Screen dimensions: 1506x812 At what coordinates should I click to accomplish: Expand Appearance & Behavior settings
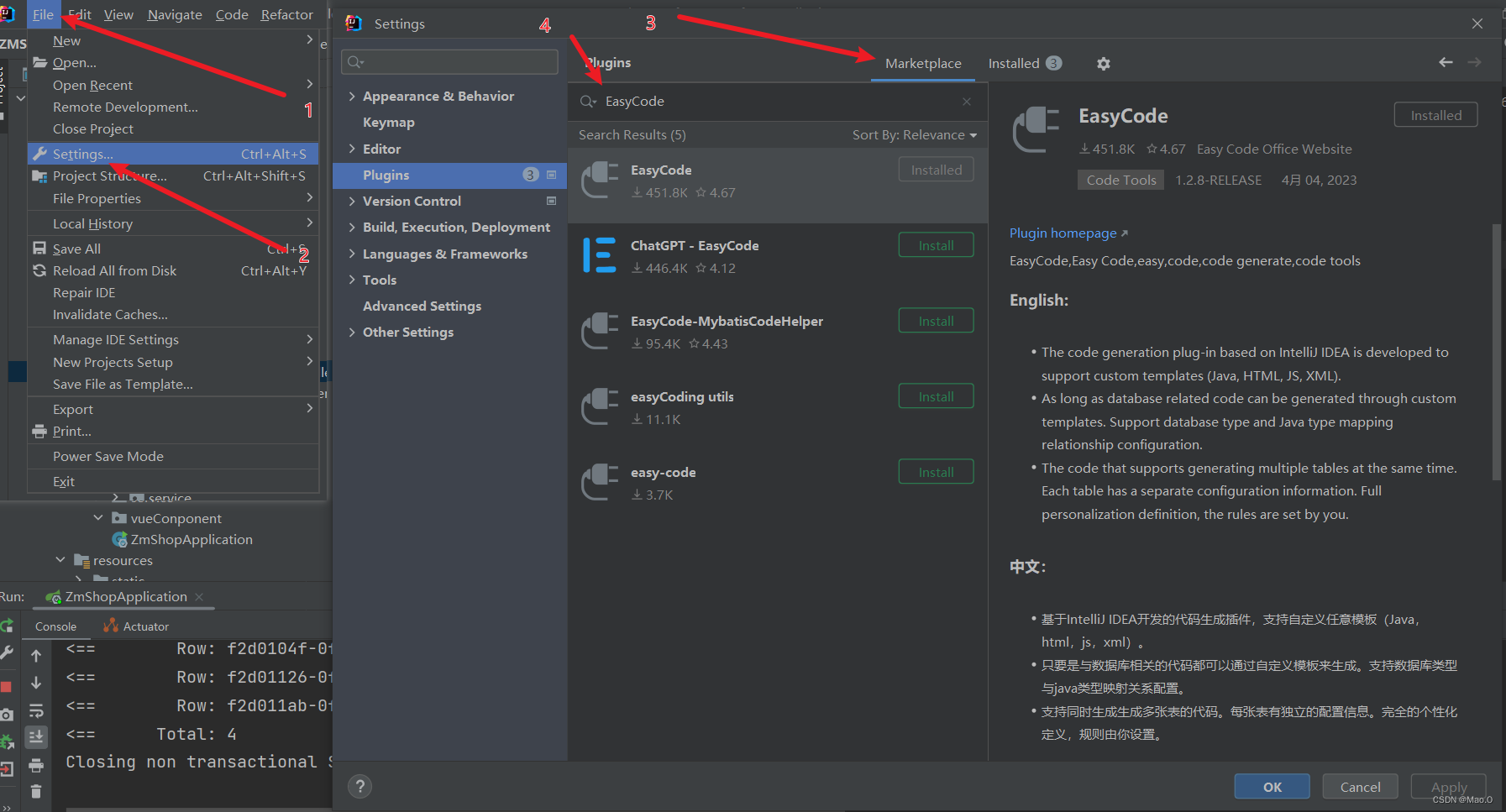point(352,97)
